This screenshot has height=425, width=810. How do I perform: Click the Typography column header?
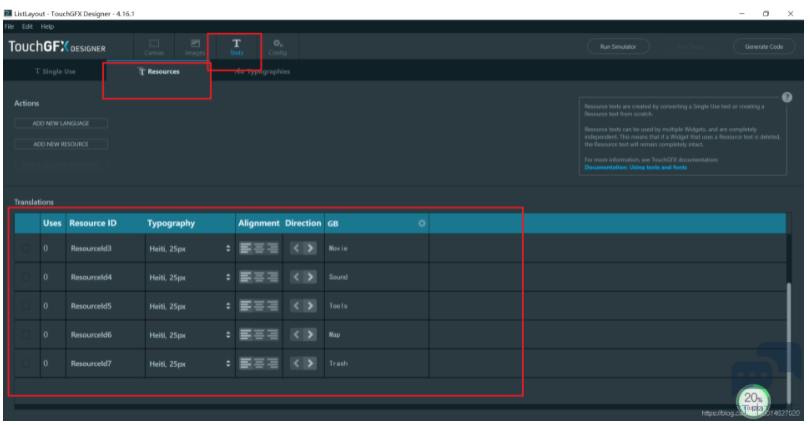(171, 223)
